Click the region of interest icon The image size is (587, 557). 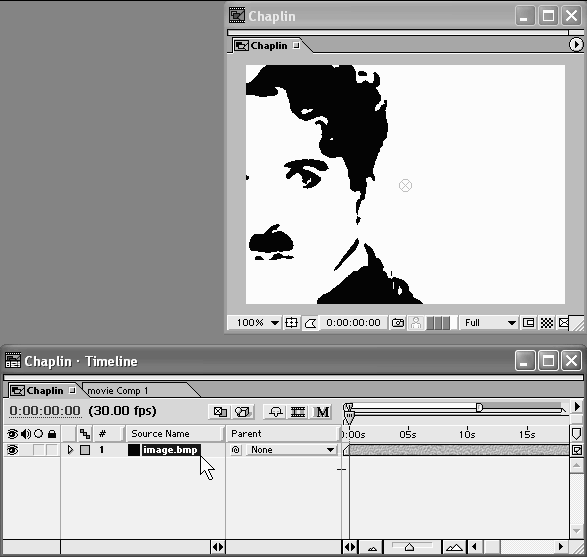[x=528, y=323]
